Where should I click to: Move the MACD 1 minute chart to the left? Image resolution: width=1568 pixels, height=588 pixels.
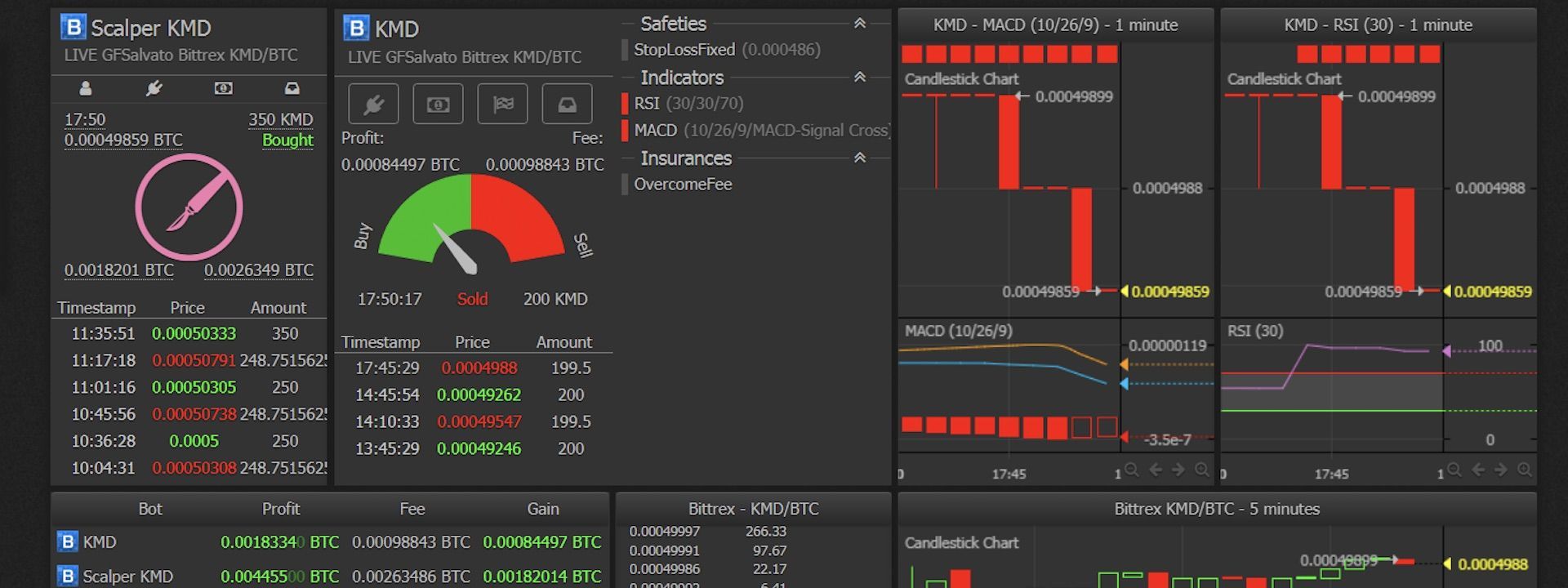point(1155,470)
